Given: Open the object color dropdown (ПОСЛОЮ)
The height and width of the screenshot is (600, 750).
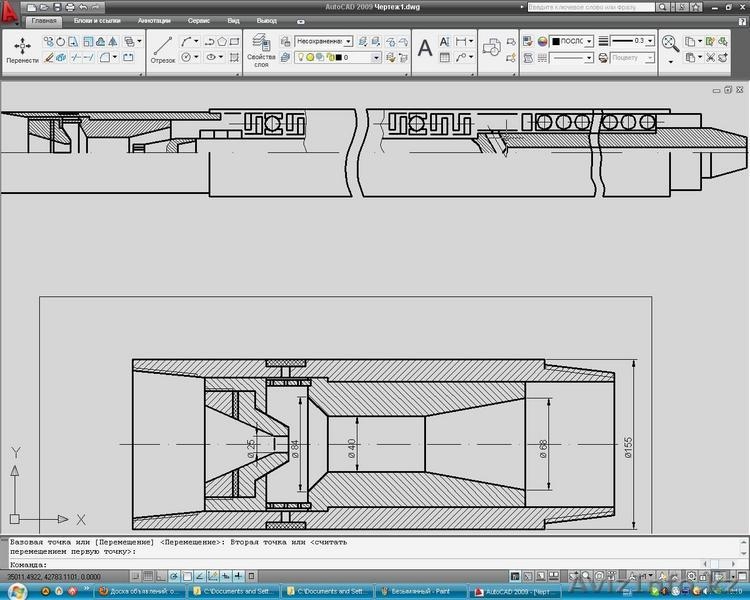Looking at the screenshot, I should coord(572,42).
